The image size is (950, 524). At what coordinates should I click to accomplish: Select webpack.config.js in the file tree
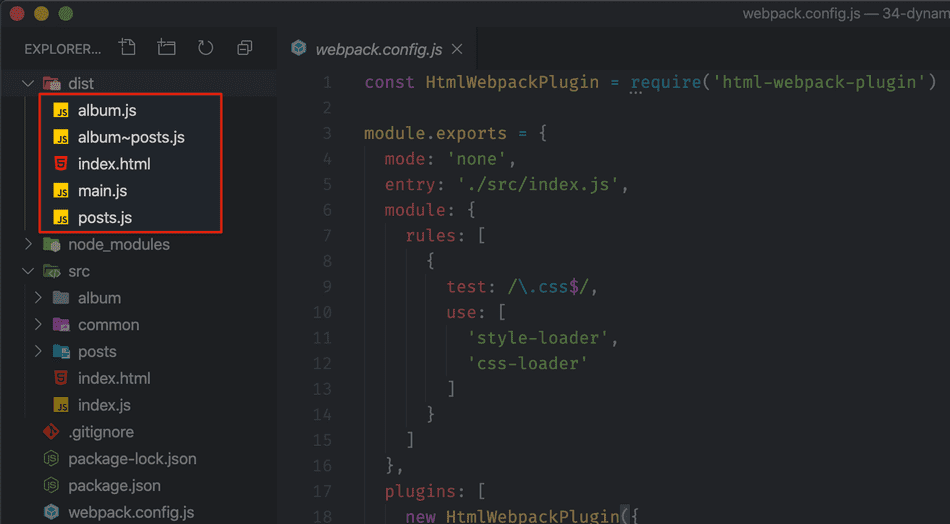(131, 513)
